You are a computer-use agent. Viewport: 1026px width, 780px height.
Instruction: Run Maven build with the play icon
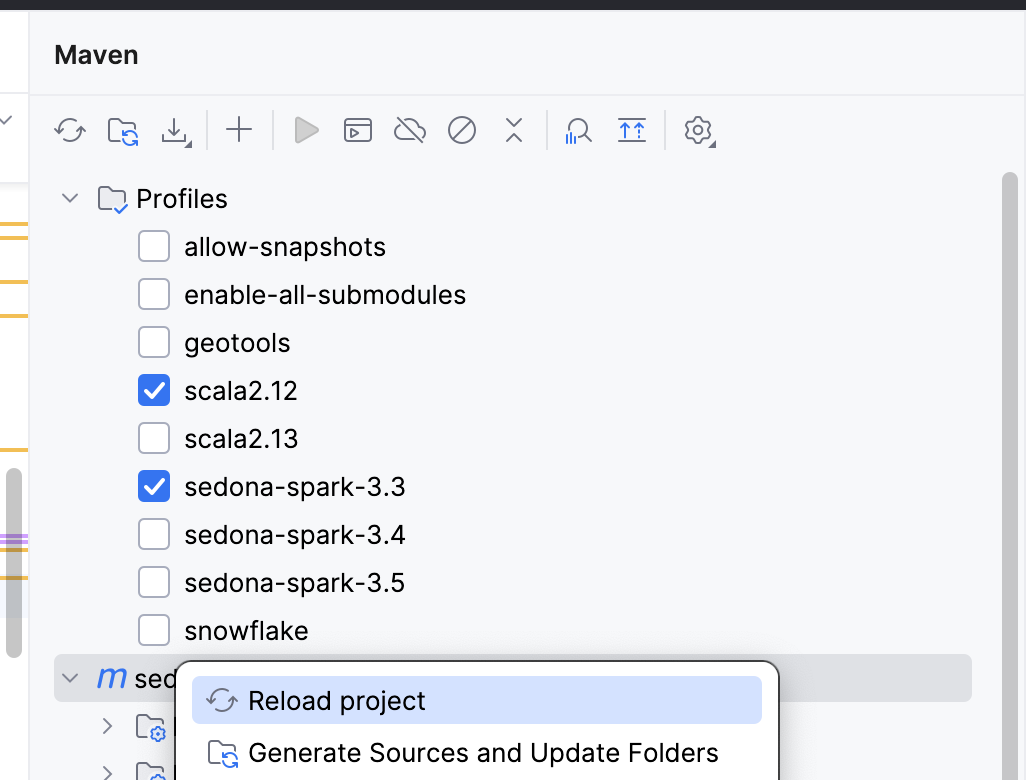point(306,130)
